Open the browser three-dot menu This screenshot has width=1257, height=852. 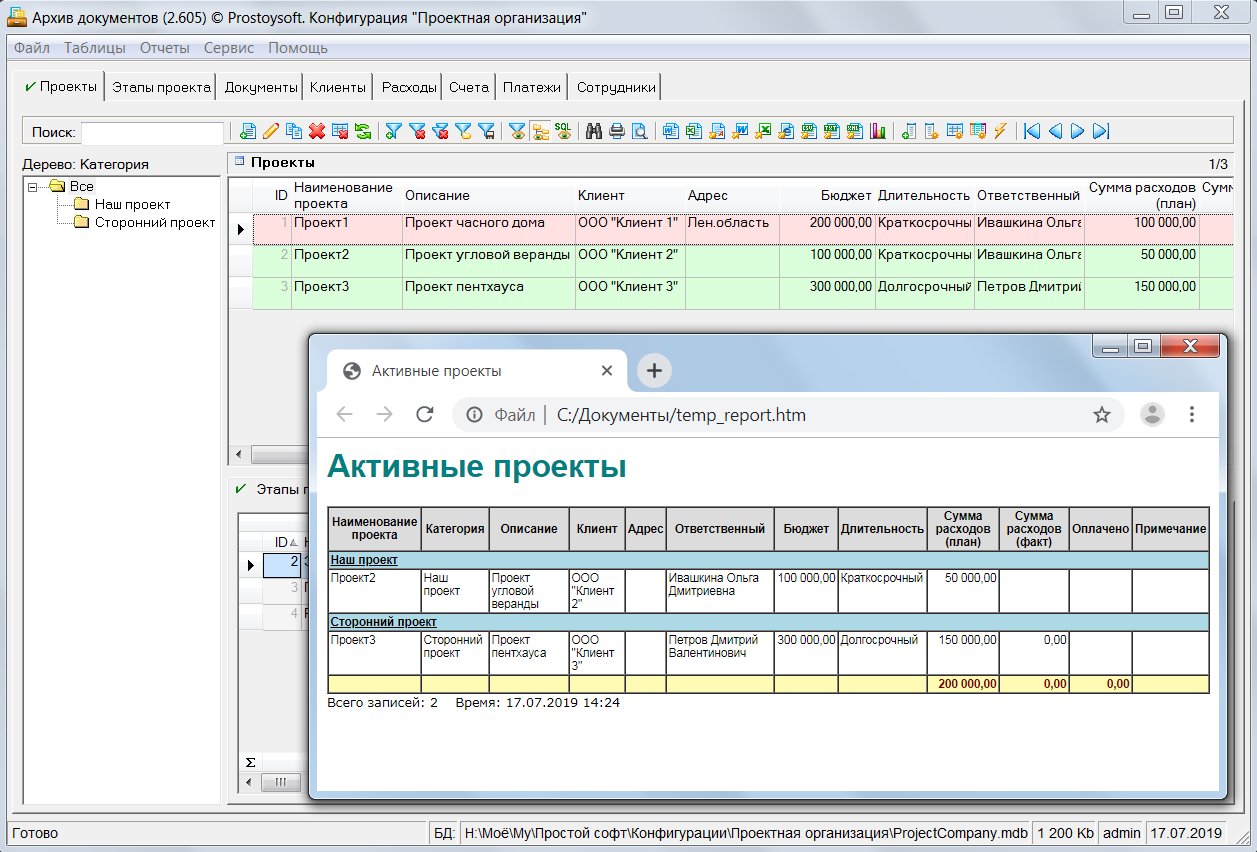click(x=1191, y=415)
